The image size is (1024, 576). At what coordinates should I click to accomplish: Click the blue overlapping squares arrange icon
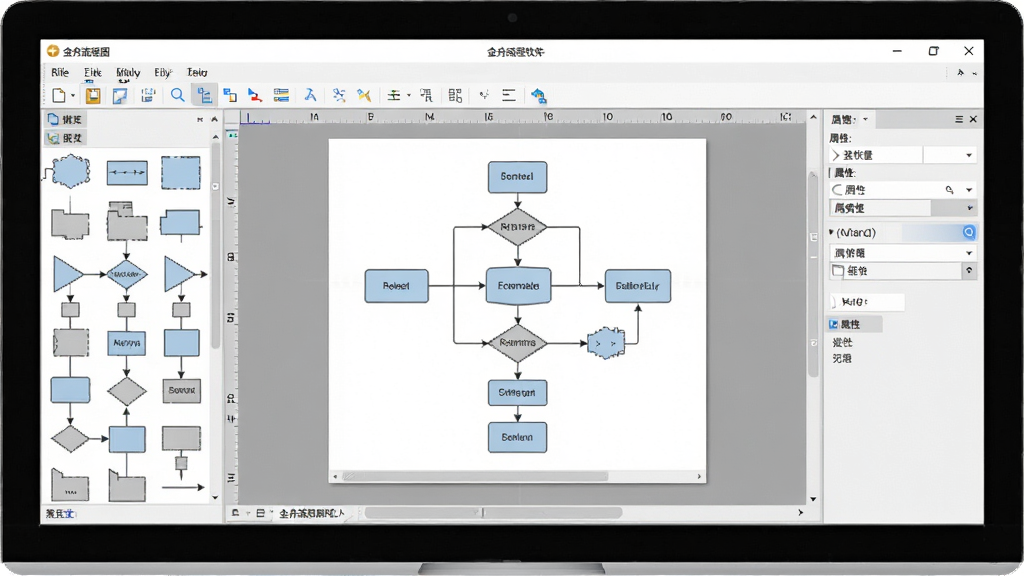click(230, 95)
